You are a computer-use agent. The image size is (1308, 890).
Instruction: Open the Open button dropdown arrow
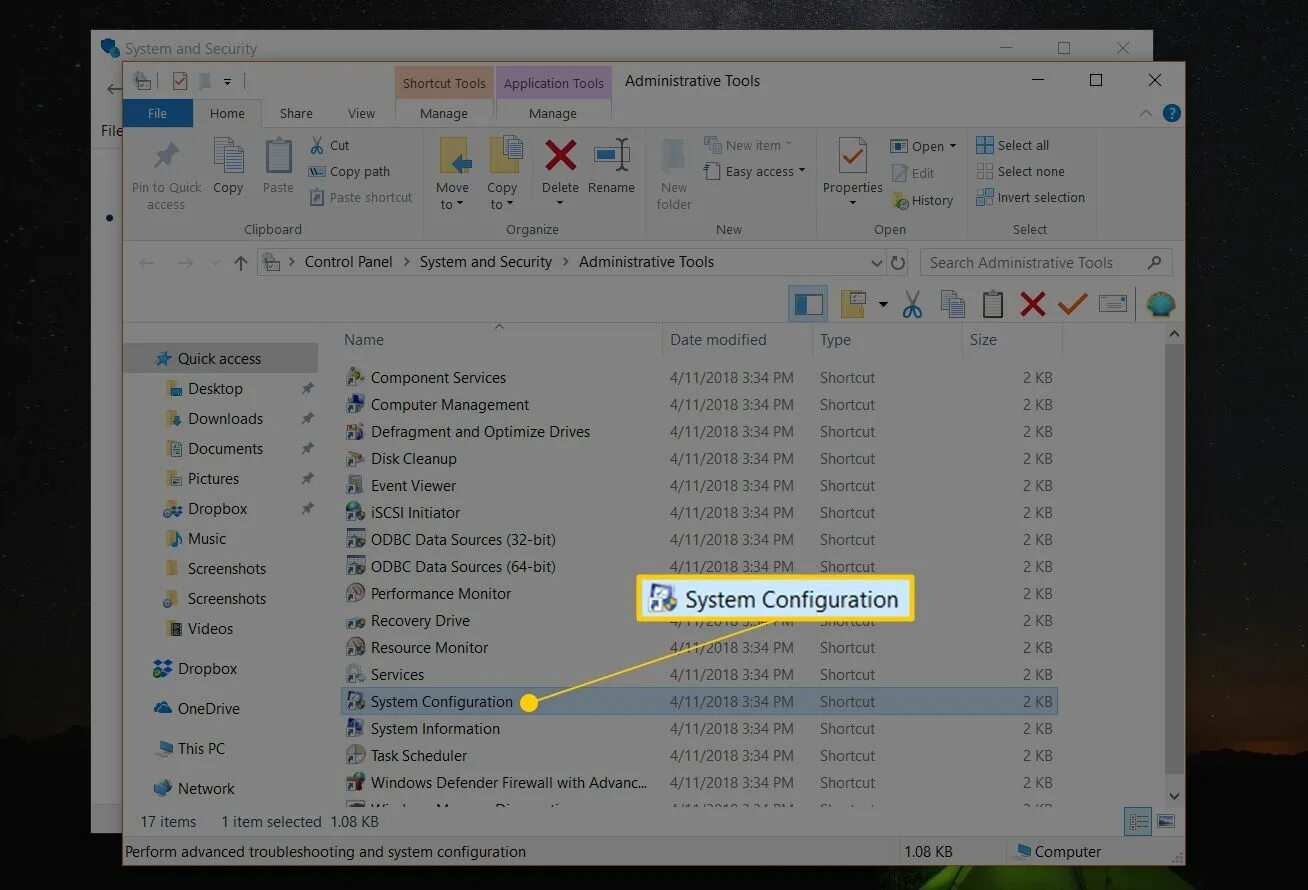coord(952,146)
